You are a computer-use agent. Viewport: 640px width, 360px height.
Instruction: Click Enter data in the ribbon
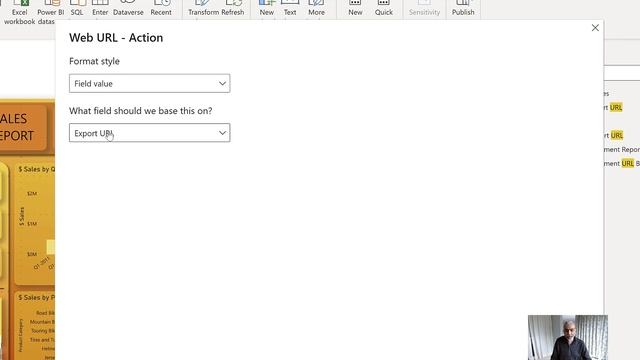tap(100, 9)
